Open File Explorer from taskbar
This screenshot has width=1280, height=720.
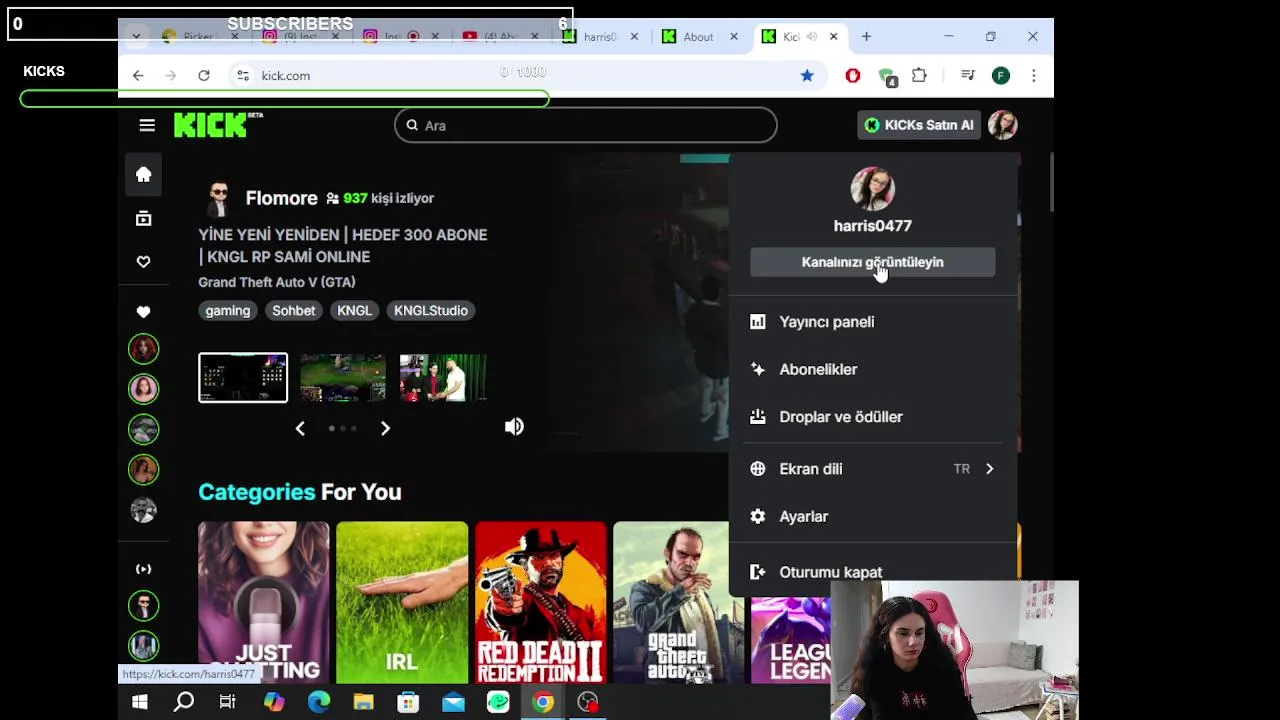click(x=363, y=702)
